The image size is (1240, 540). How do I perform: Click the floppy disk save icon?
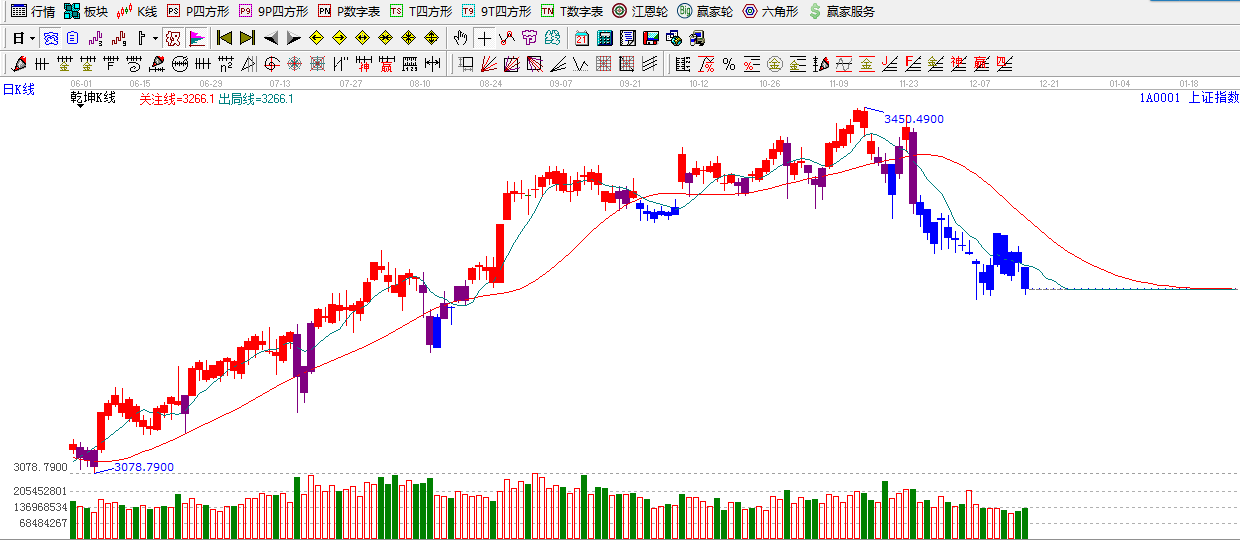tap(651, 38)
